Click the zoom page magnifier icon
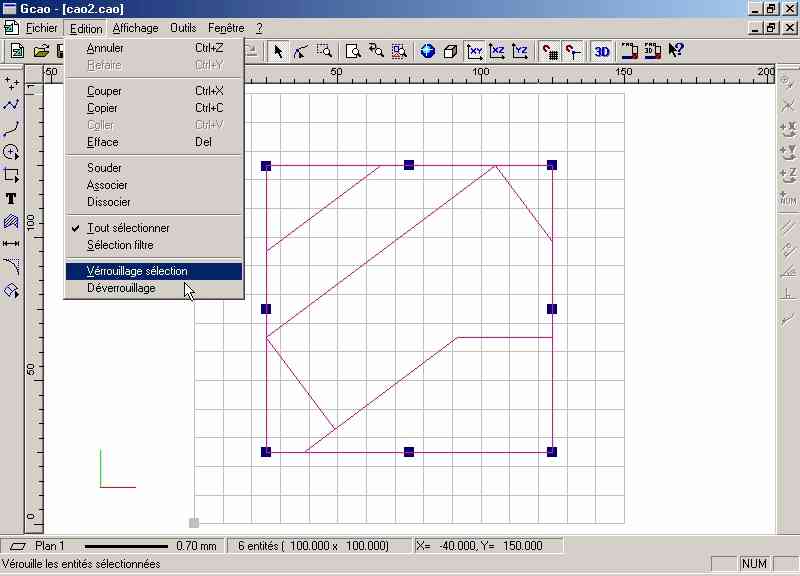The image size is (800, 576). click(x=353, y=51)
